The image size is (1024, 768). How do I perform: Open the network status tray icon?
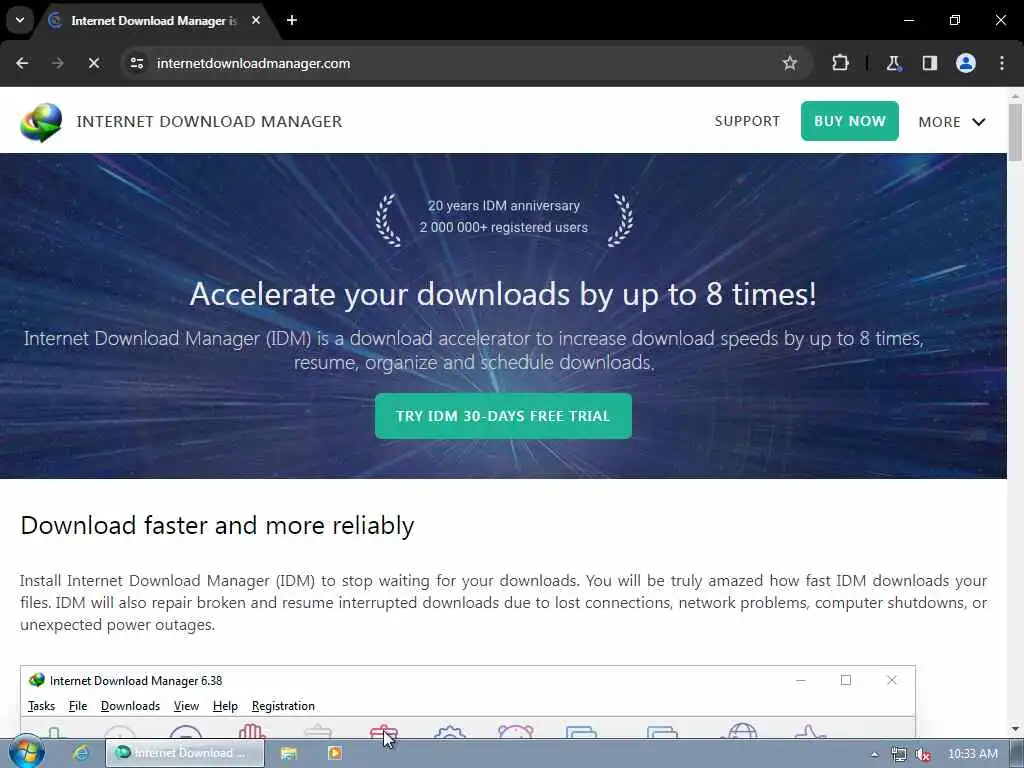[x=899, y=754]
